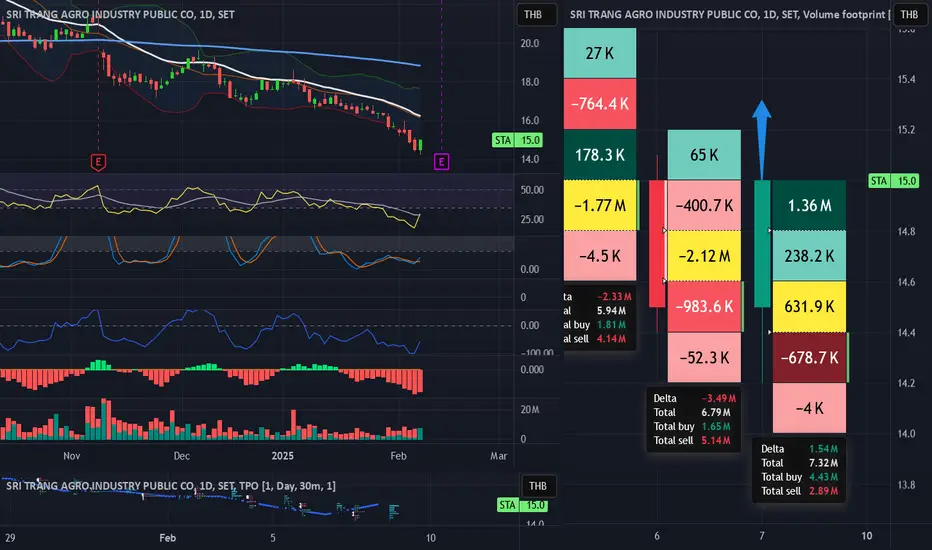This screenshot has width=932, height=550.
Task: Click the 2025 label on time axis
Action: 282,456
